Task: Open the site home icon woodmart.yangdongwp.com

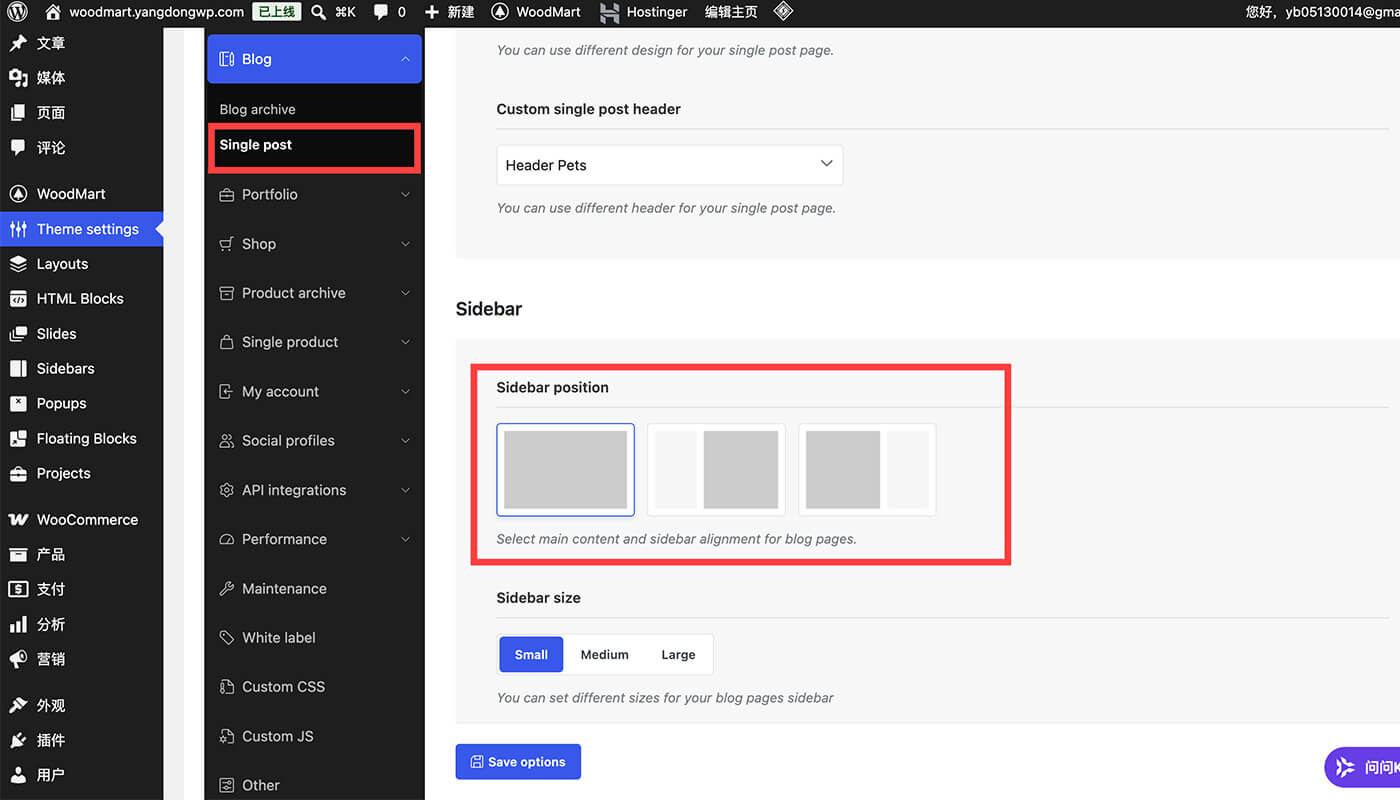Action: coord(53,12)
